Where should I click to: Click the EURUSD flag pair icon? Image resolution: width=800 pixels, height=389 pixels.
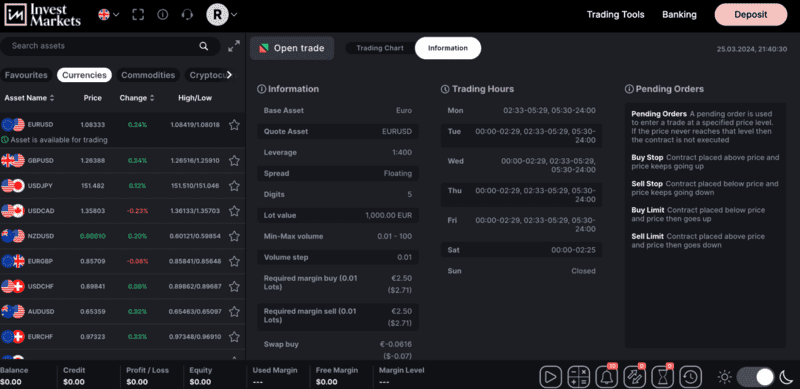click(x=13, y=125)
